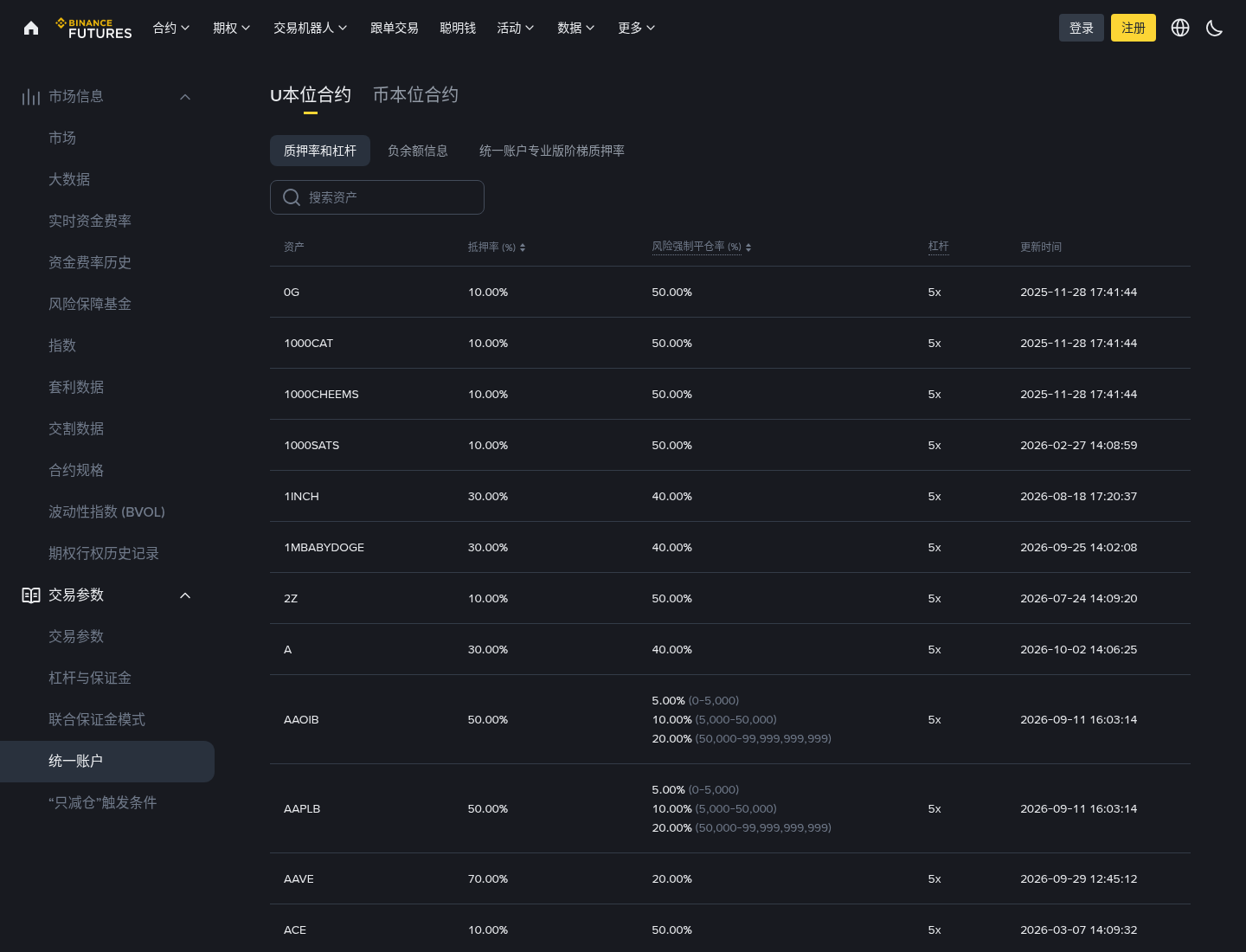The image size is (1246, 952).
Task: Click the 登录 button
Action: (x=1082, y=28)
